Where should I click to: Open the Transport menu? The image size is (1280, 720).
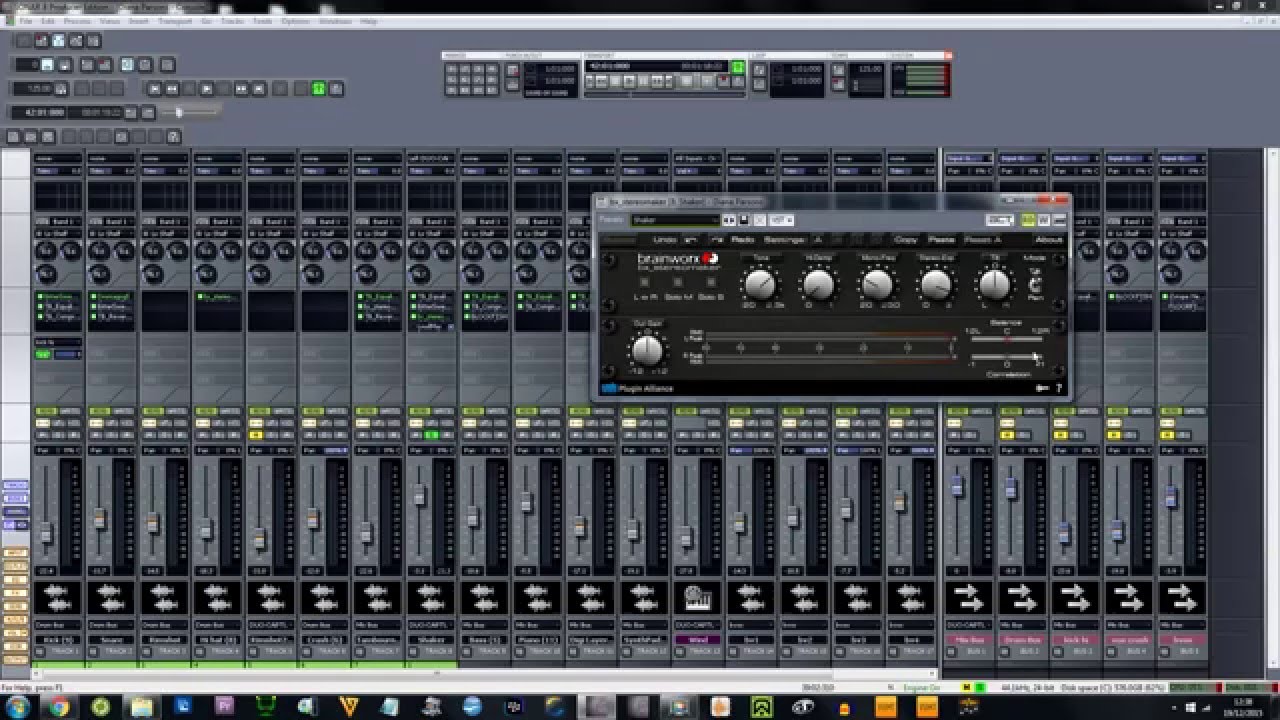175,21
